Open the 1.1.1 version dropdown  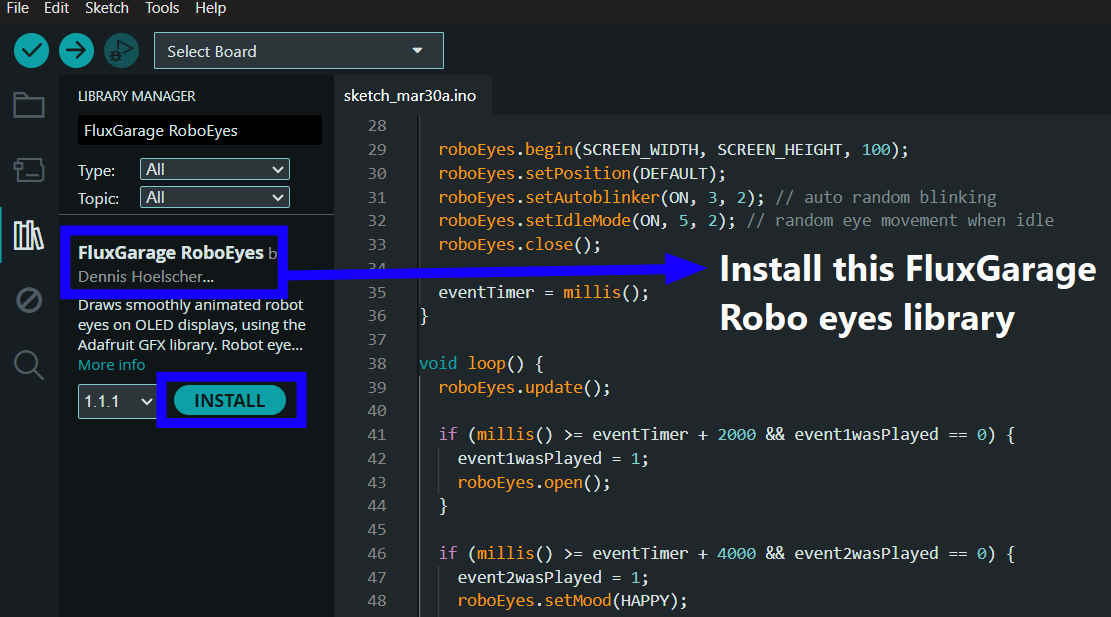point(118,402)
